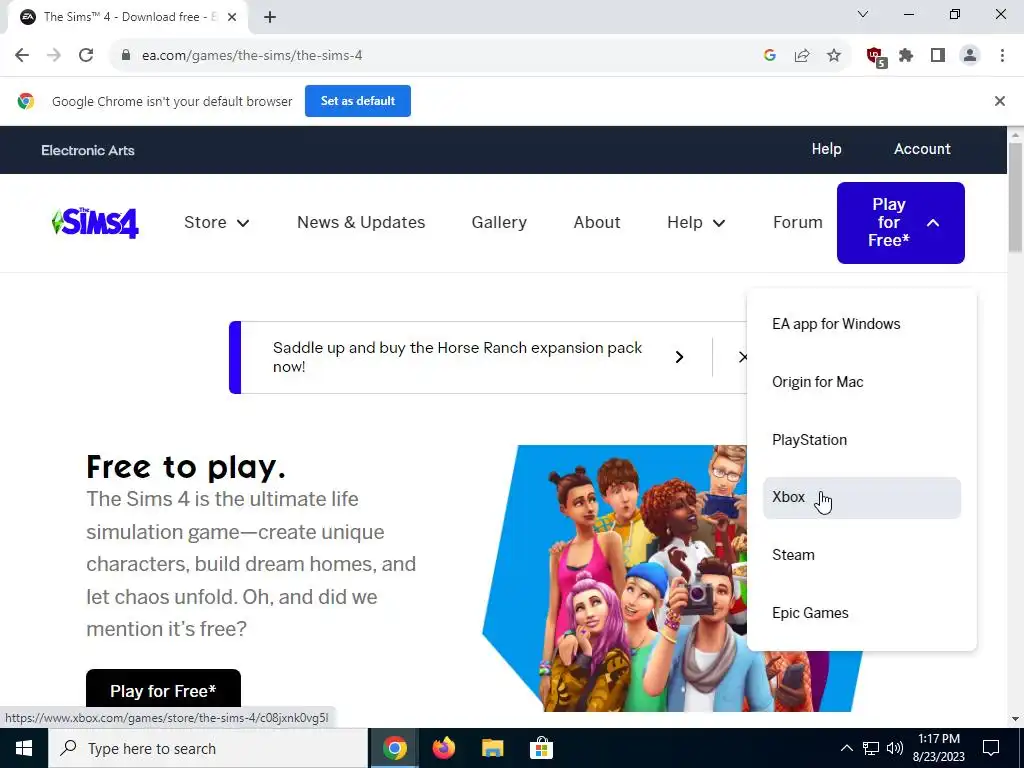This screenshot has height=768, width=1024.
Task: Click Electronic Arts header link
Action: tap(88, 150)
